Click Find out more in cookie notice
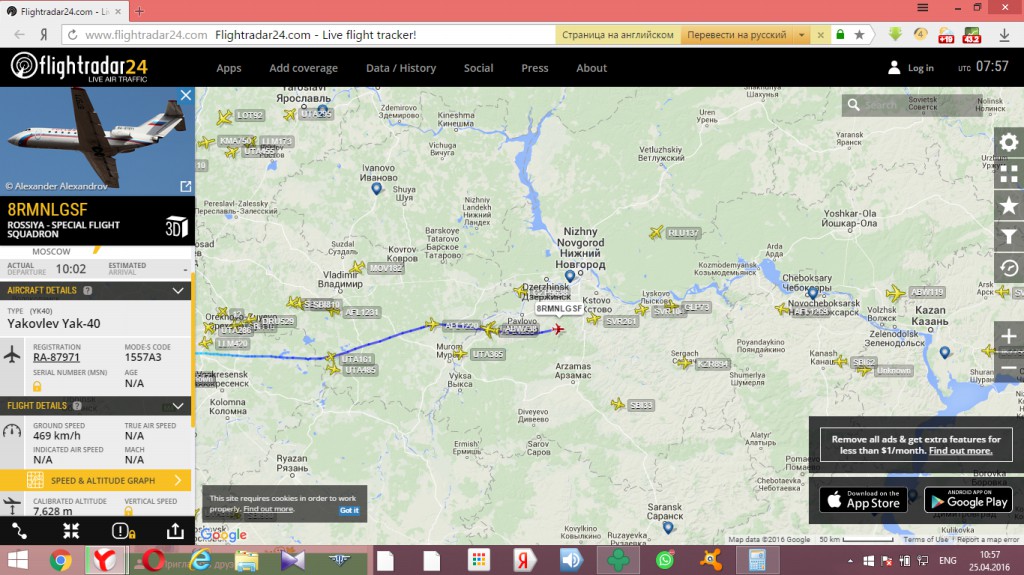Screen dimensions: 1024x575 (268, 509)
